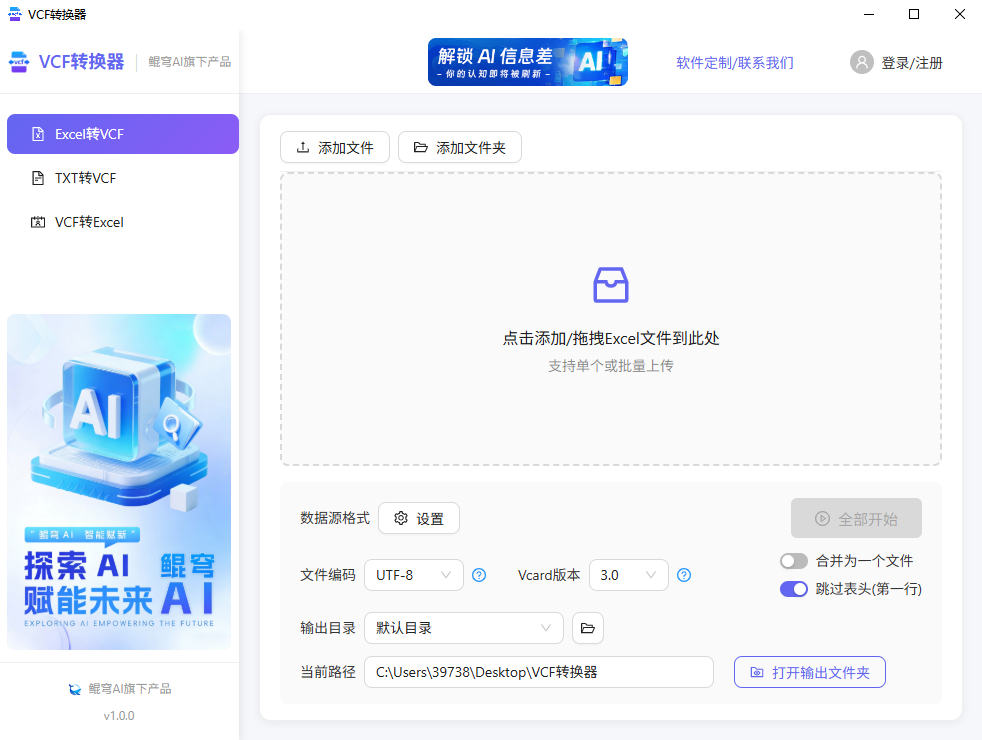Viewport: 982px width, 740px height.
Task: Click the 打开输出文件夹 button
Action: [809, 672]
